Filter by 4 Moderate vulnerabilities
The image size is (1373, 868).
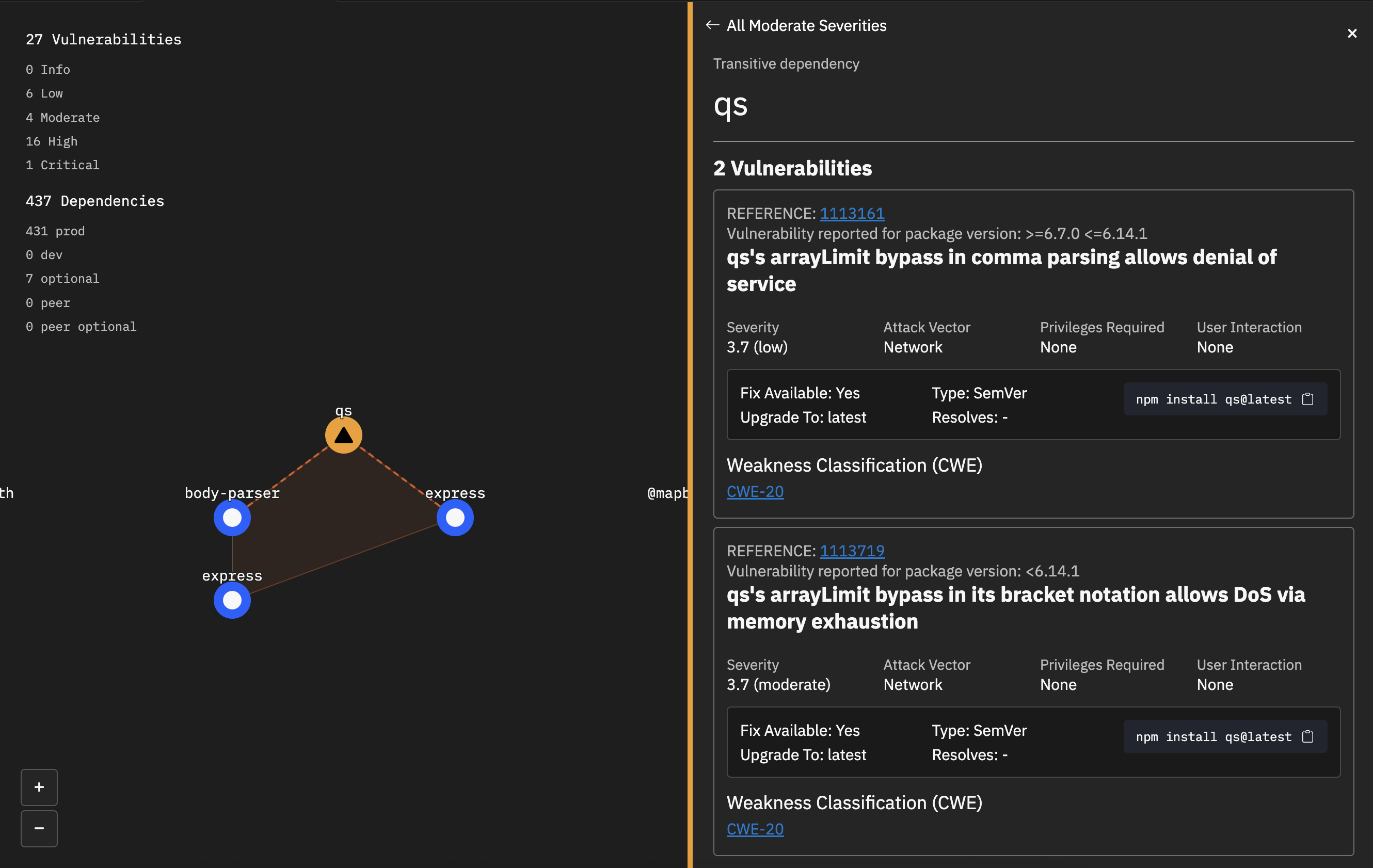(x=62, y=118)
